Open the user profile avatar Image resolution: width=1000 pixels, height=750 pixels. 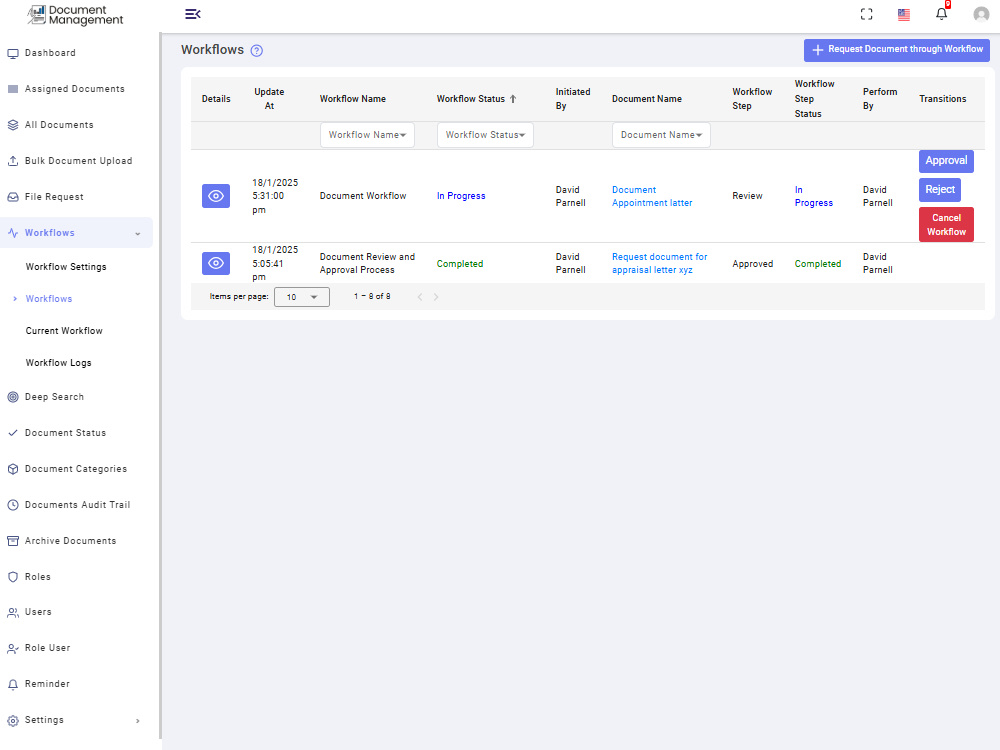coord(981,14)
